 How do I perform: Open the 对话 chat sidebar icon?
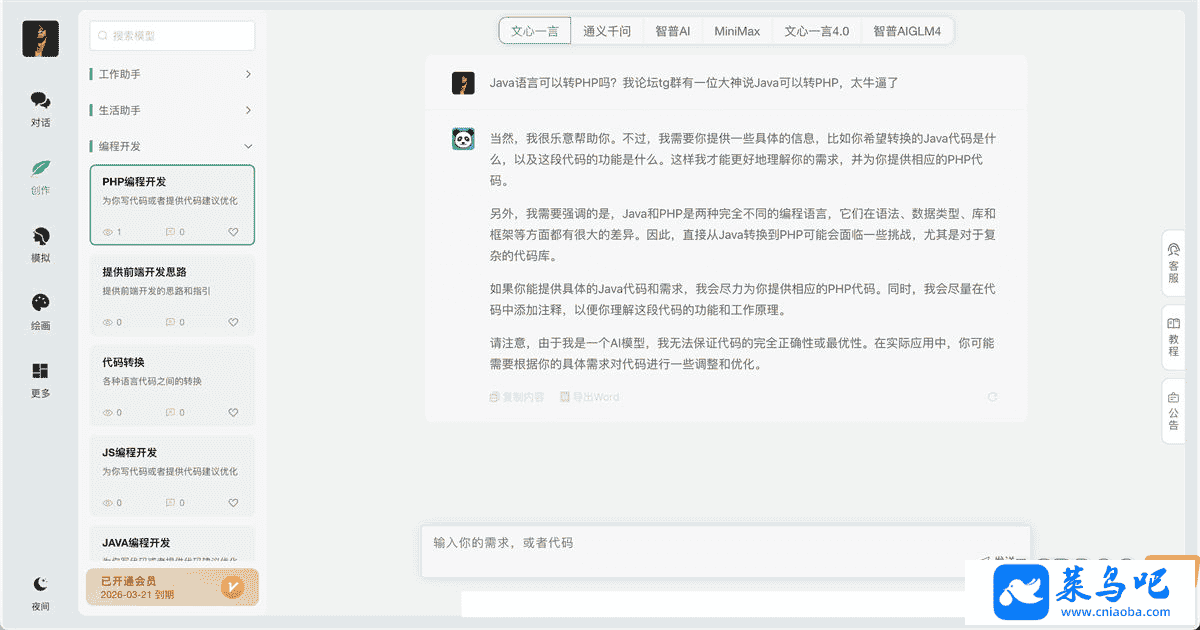point(40,101)
